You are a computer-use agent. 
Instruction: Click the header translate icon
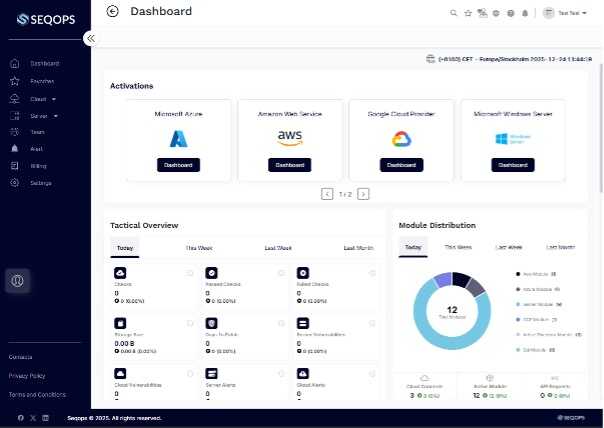point(482,13)
